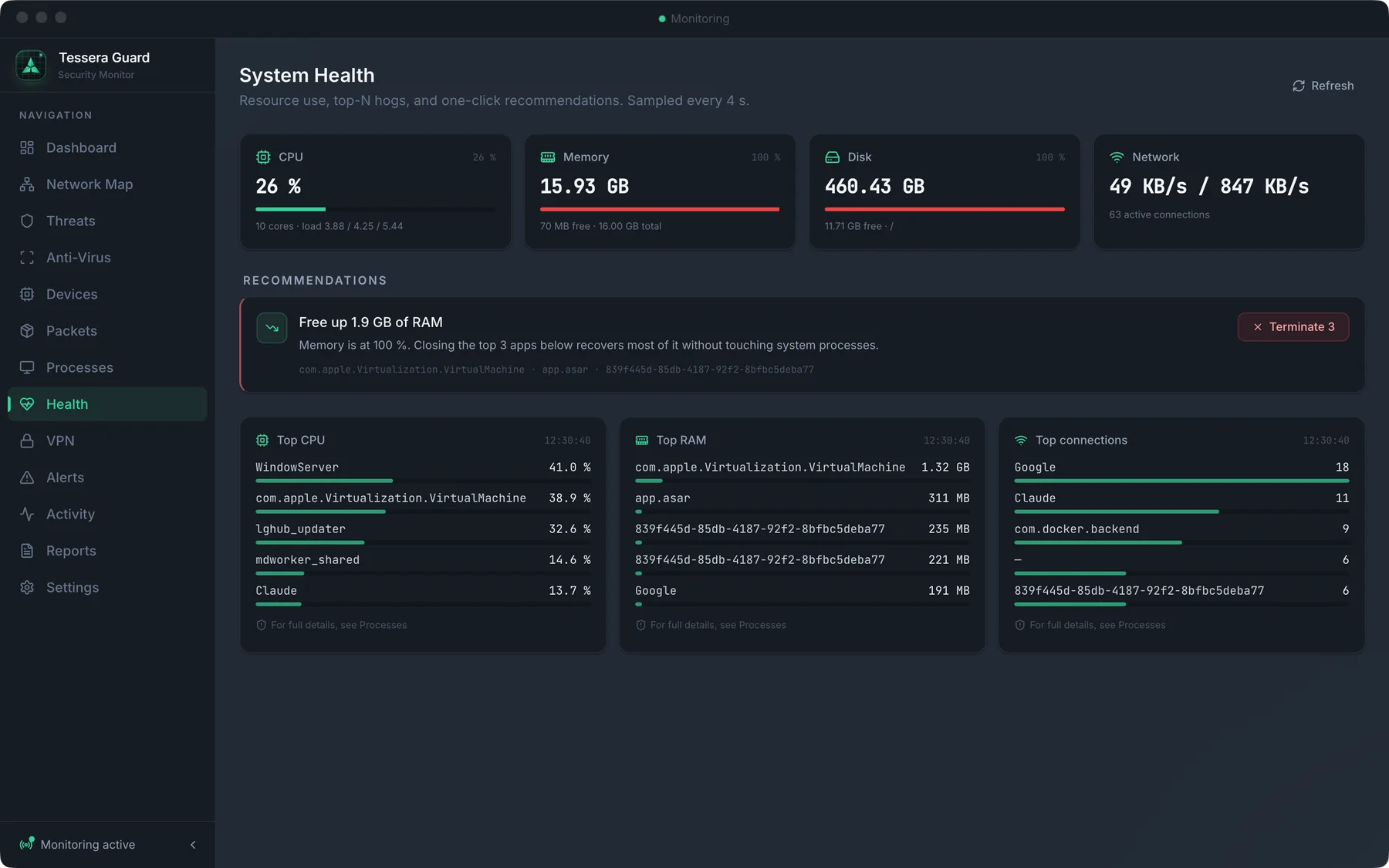
Task: Click the Monitoring title in window bar
Action: [x=699, y=19]
